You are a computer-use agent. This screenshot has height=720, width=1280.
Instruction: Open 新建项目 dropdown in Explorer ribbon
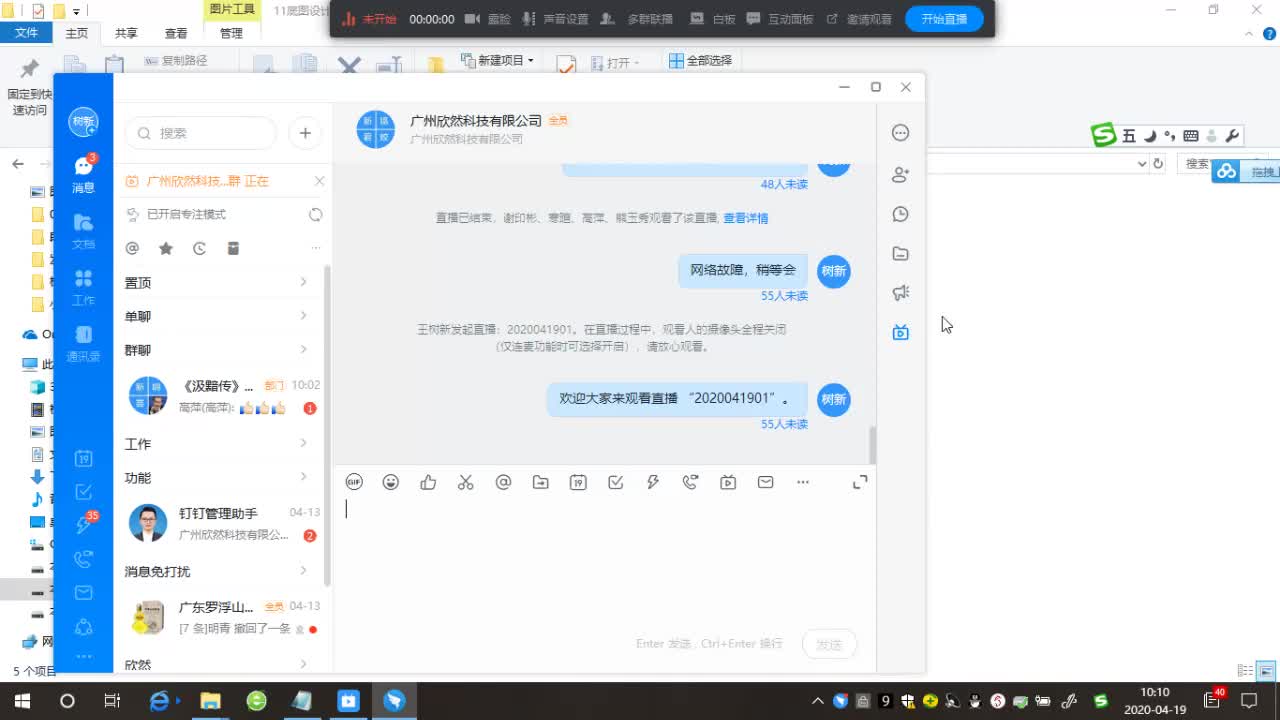497,60
